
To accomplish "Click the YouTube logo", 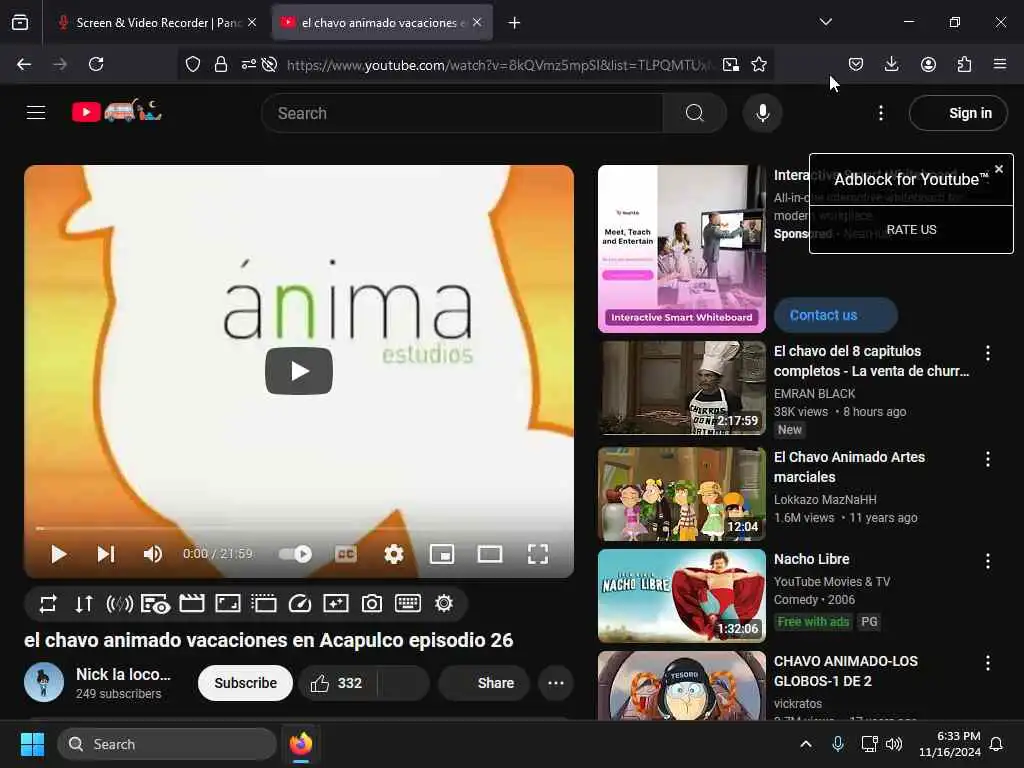I will pos(117,112).
